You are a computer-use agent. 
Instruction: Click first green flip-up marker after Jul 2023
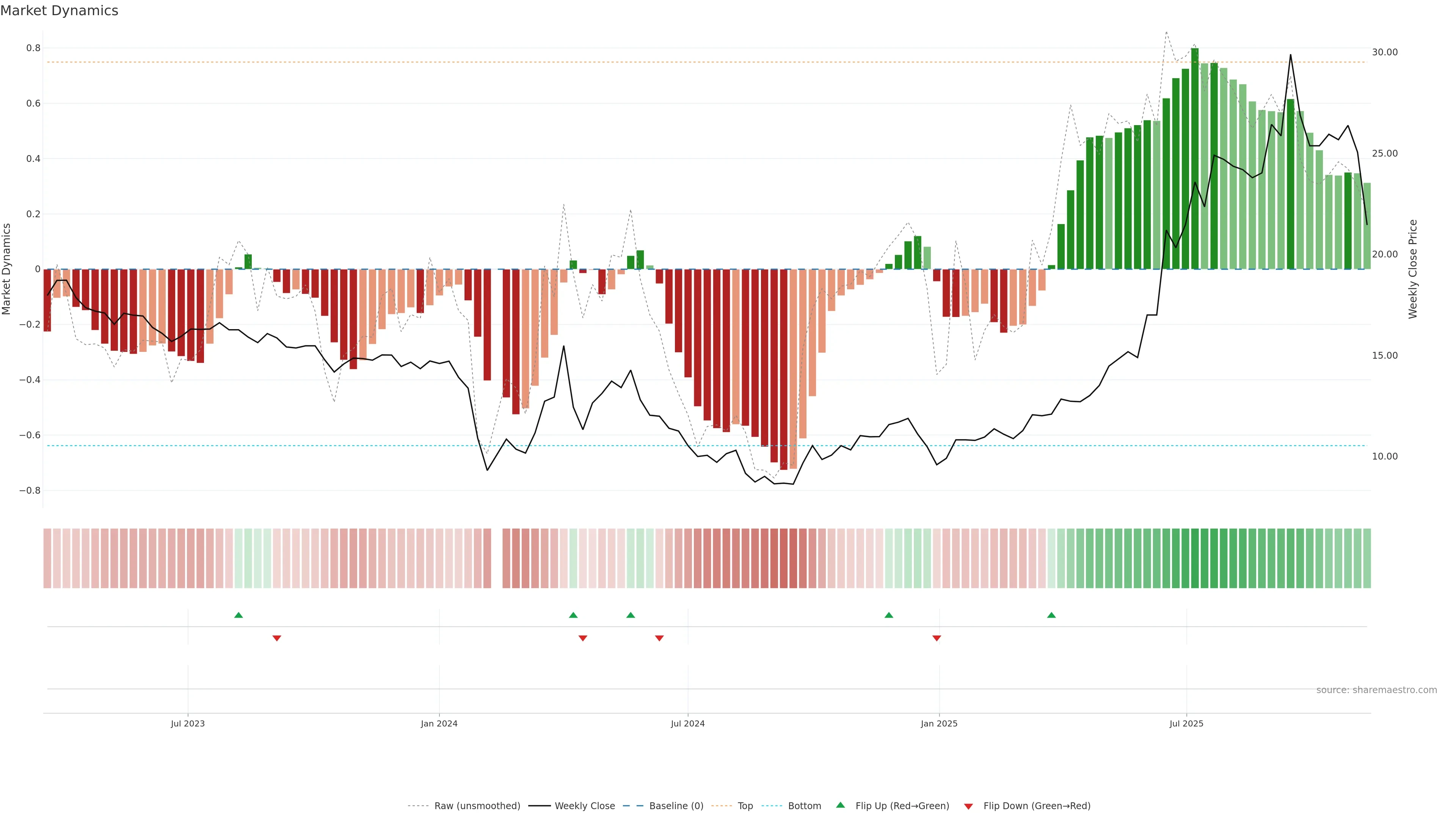pos(238,615)
